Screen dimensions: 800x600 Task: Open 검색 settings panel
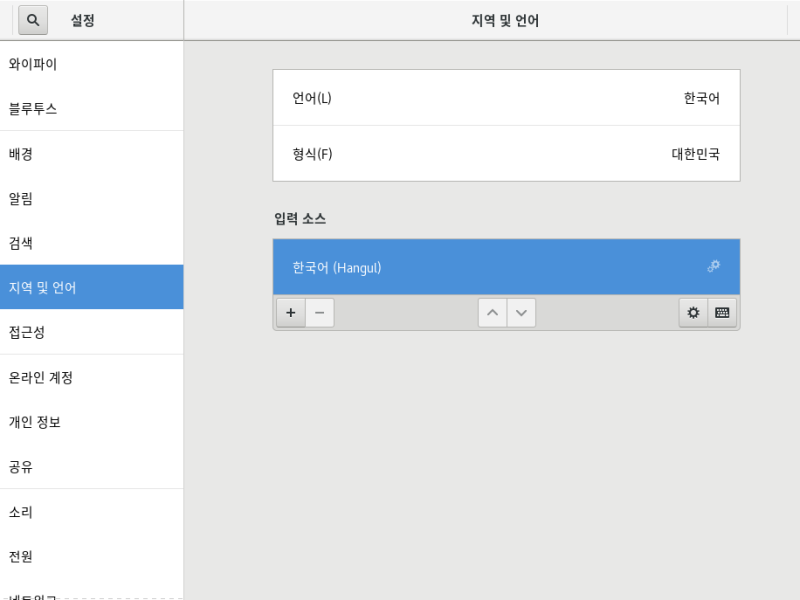[x=92, y=243]
